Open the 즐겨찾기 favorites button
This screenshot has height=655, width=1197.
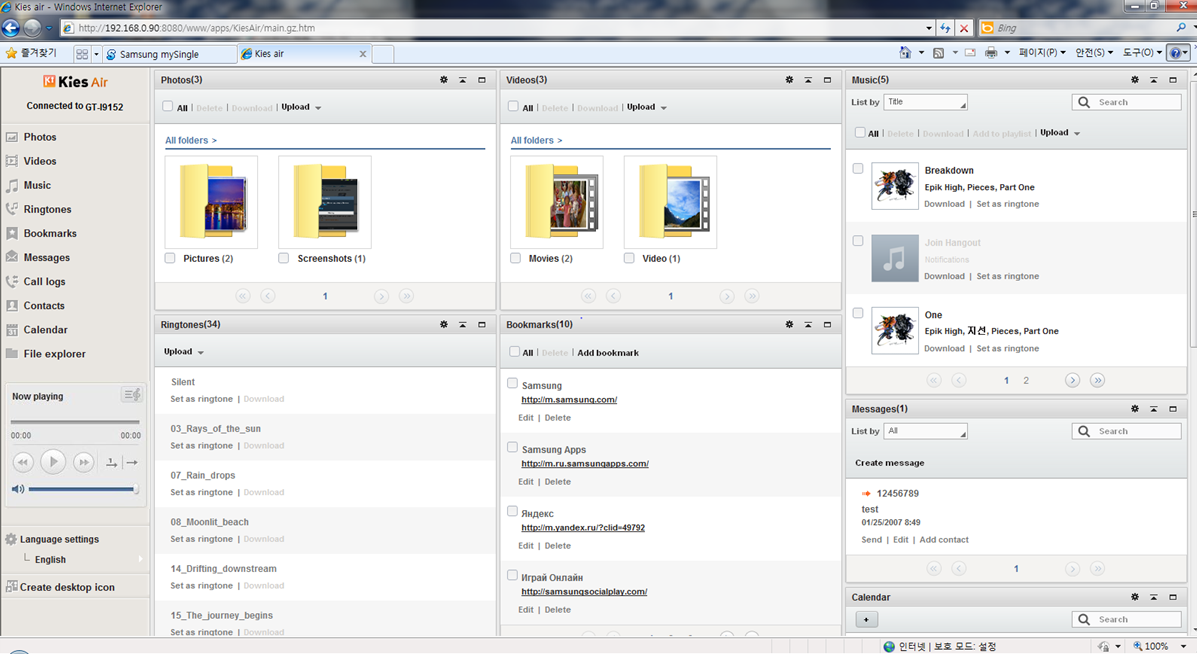point(31,53)
